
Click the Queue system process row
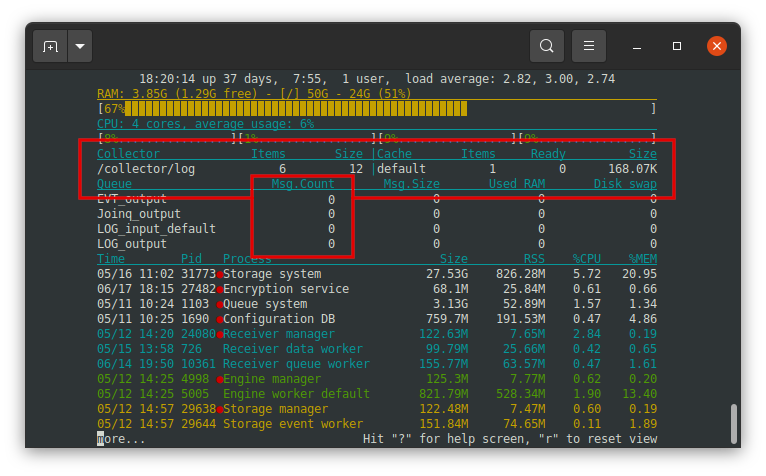pyautogui.click(x=377, y=304)
